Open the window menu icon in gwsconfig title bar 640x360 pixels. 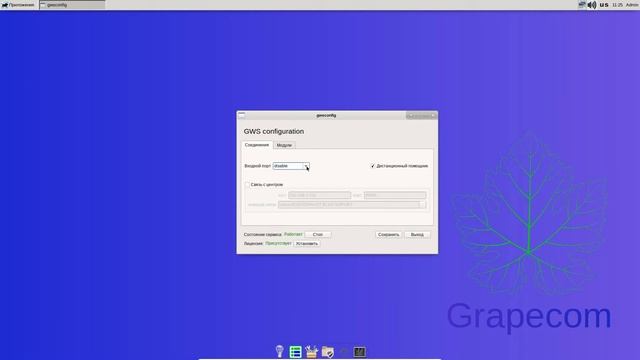click(x=242, y=116)
